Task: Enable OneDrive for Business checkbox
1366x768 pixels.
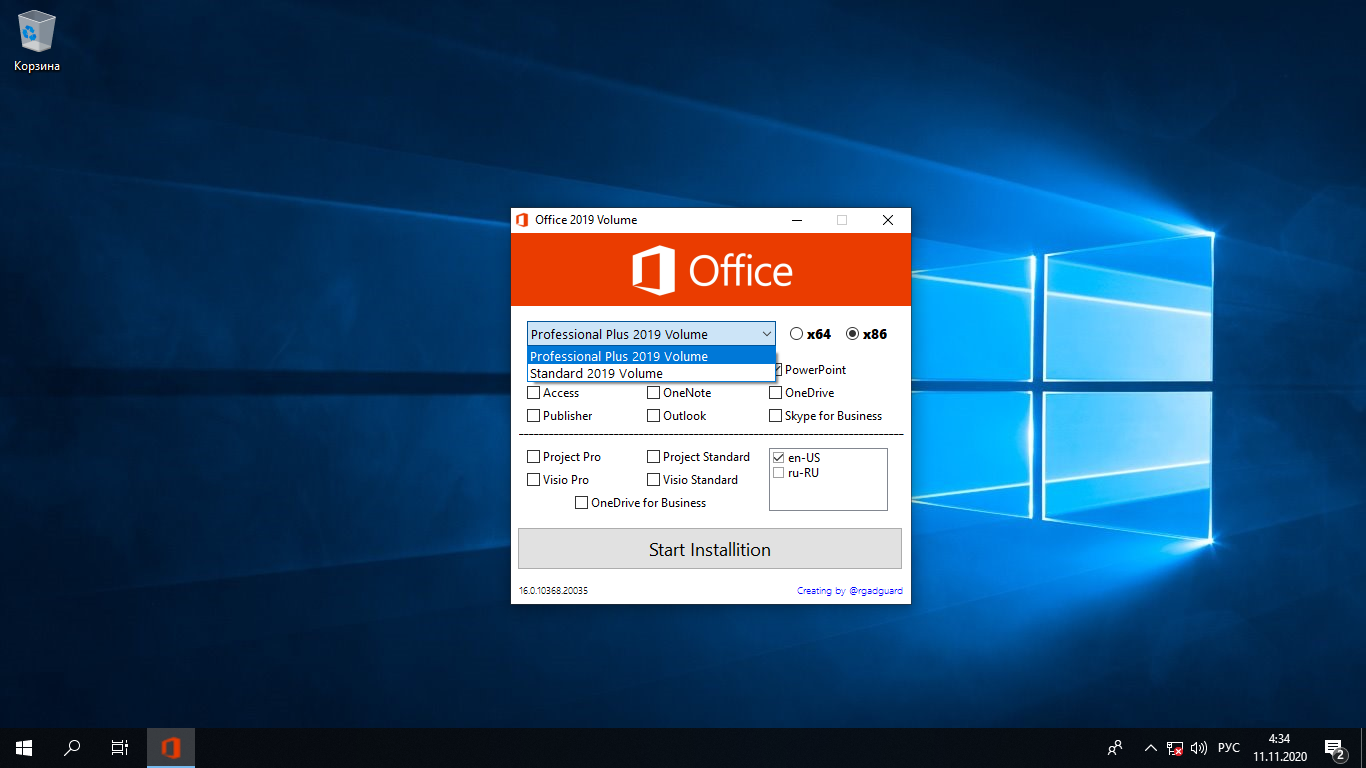Action: 581,503
